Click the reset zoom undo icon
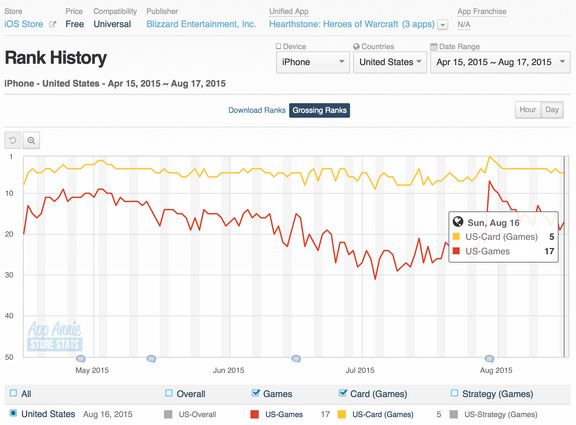This screenshot has height=425, width=576. point(13,140)
